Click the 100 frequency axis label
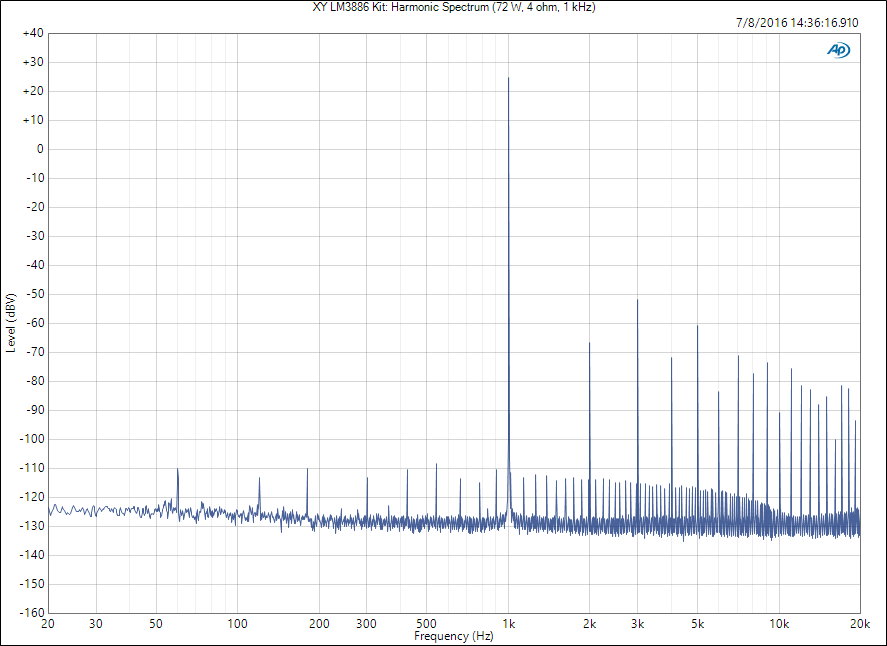 [238, 624]
